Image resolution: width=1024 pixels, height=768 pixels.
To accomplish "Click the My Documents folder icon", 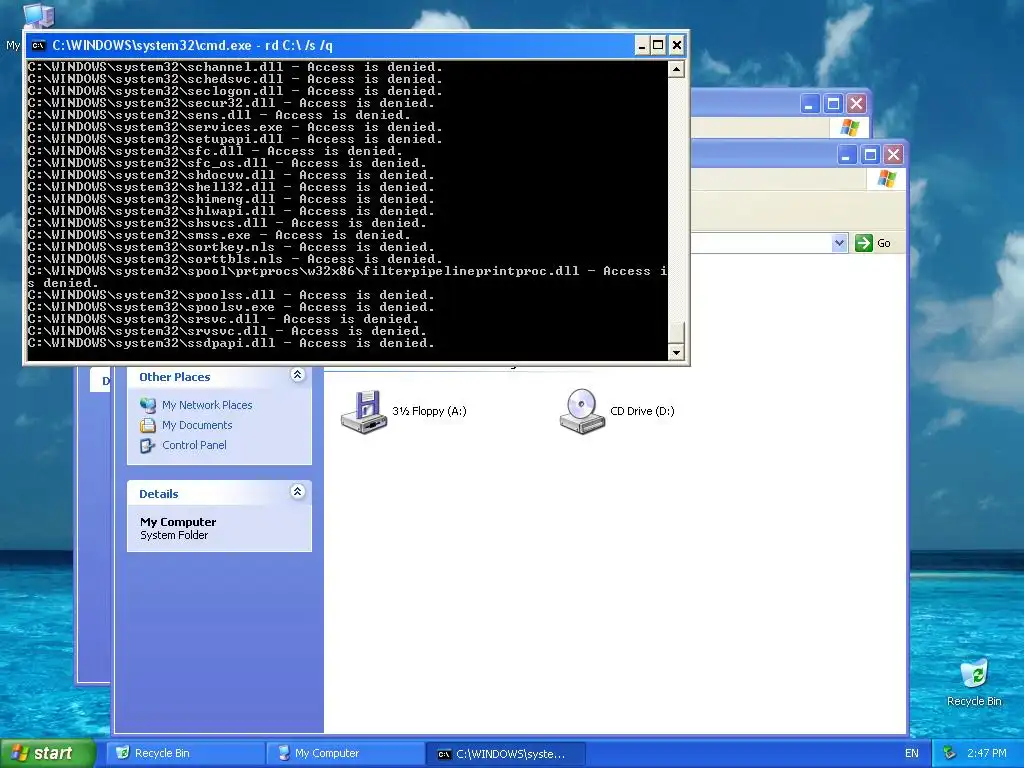I will click(x=148, y=425).
